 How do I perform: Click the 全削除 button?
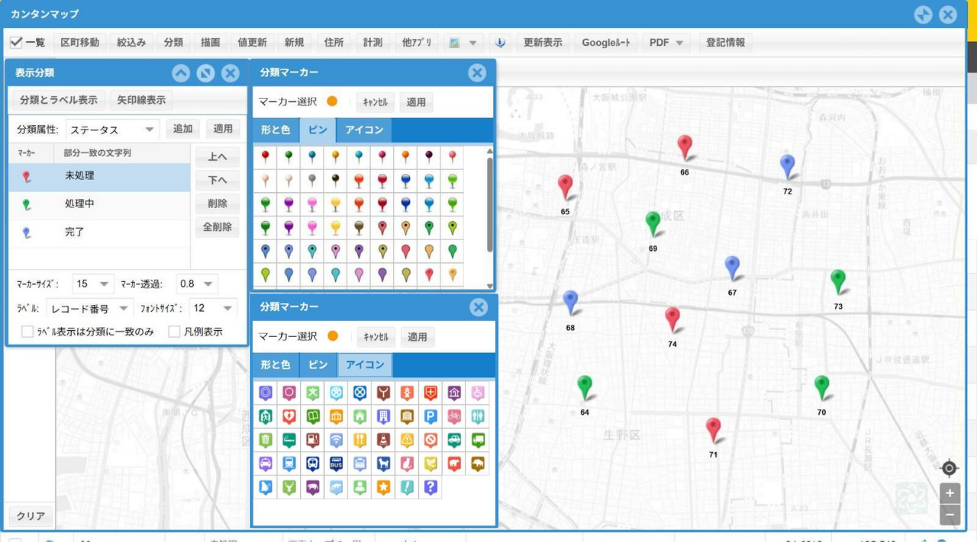tap(217, 227)
